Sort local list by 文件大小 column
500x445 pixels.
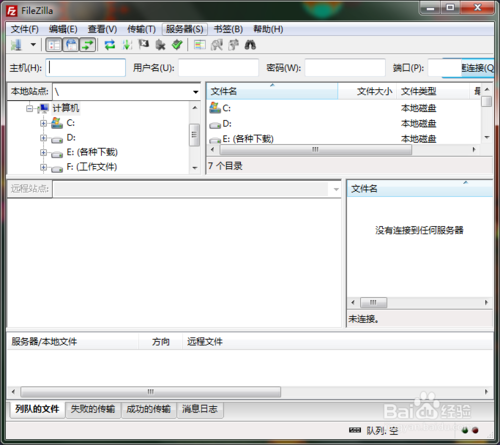click(367, 91)
